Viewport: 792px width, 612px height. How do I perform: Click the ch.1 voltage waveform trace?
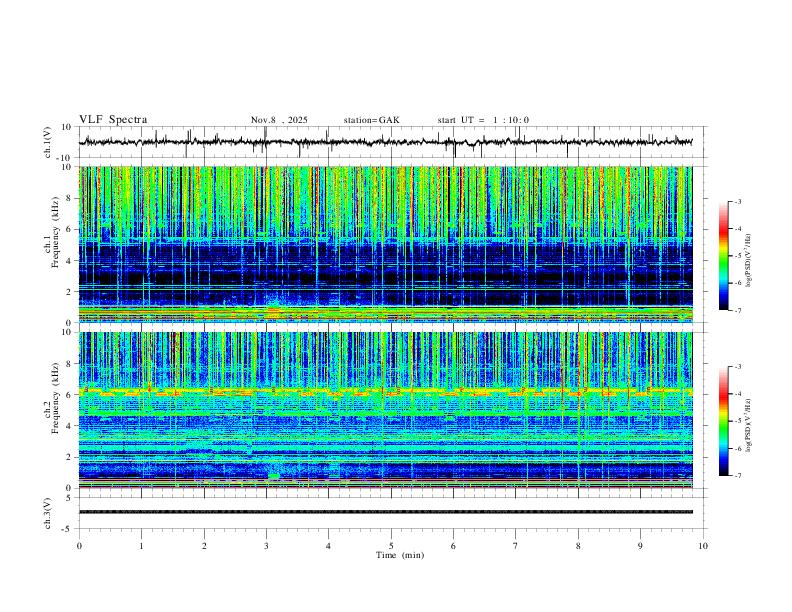(385, 142)
